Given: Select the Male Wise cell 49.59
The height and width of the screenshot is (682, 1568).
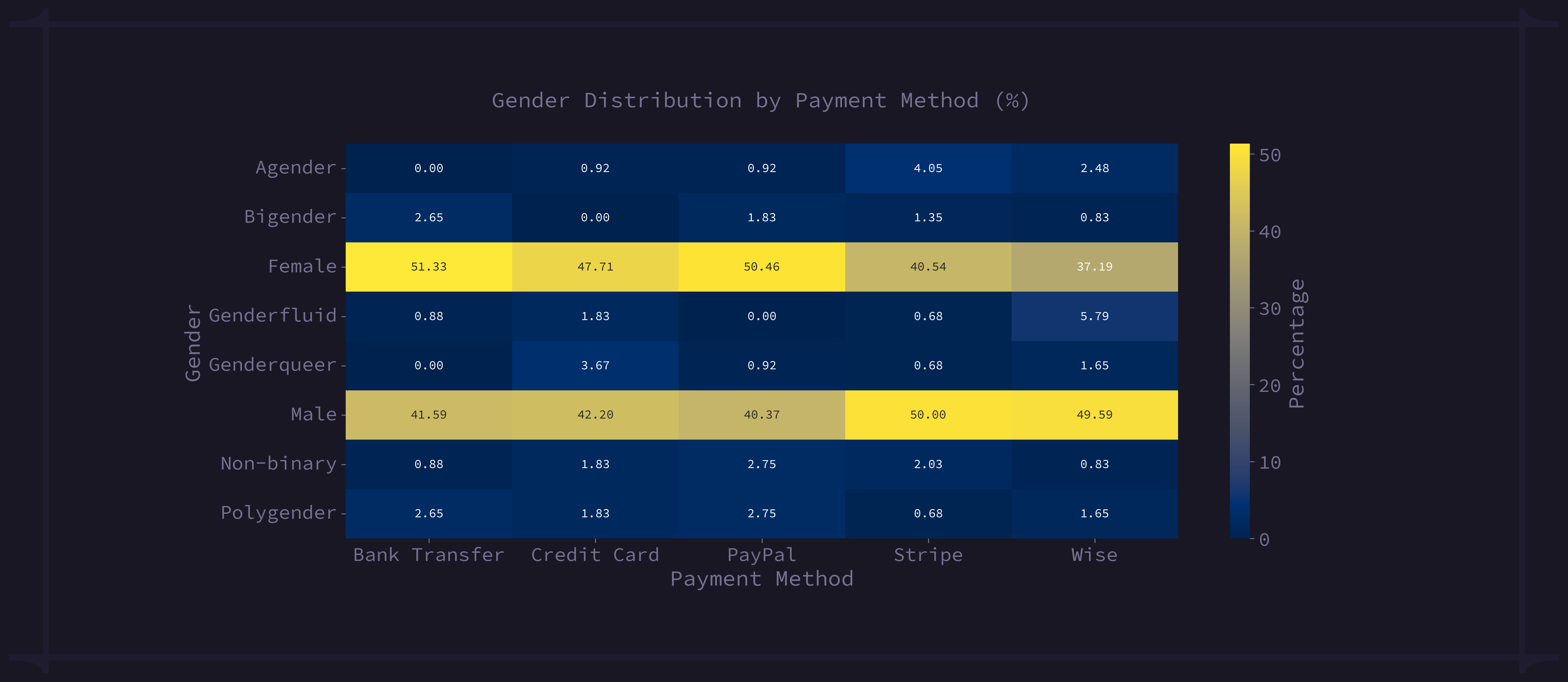Looking at the screenshot, I should tap(1095, 415).
